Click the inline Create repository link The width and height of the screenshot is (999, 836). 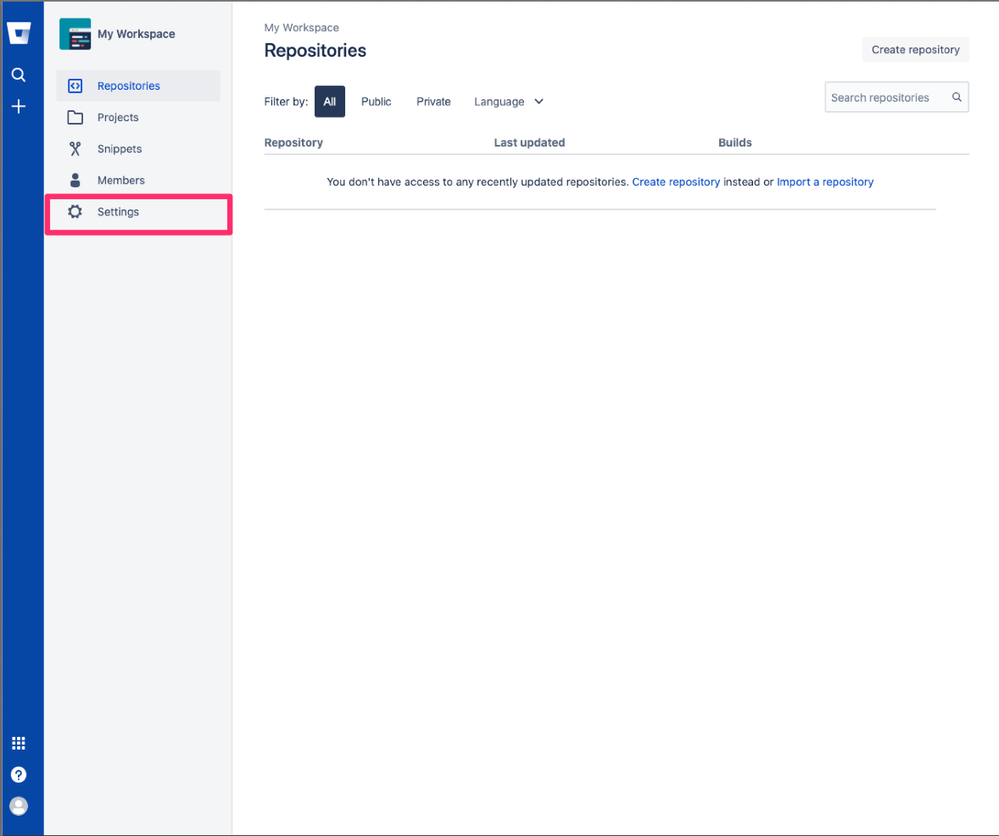[x=675, y=182]
